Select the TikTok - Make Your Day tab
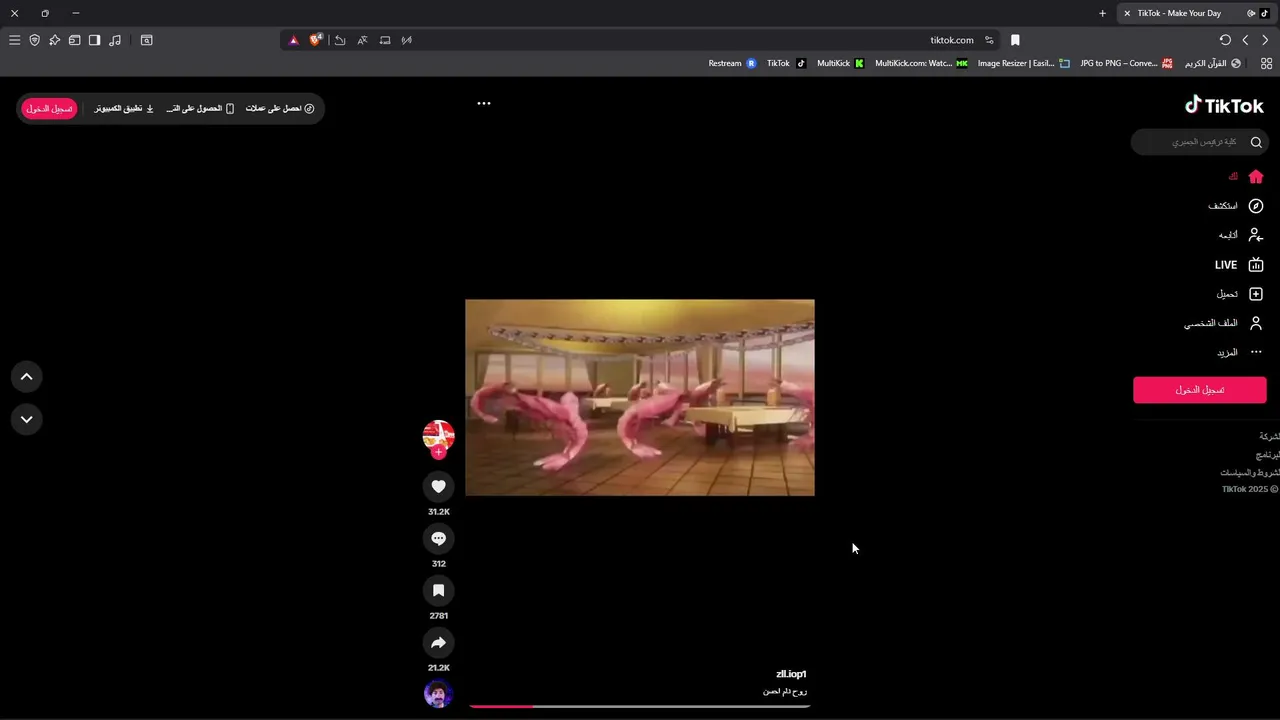This screenshot has width=1280, height=720. point(1195,13)
